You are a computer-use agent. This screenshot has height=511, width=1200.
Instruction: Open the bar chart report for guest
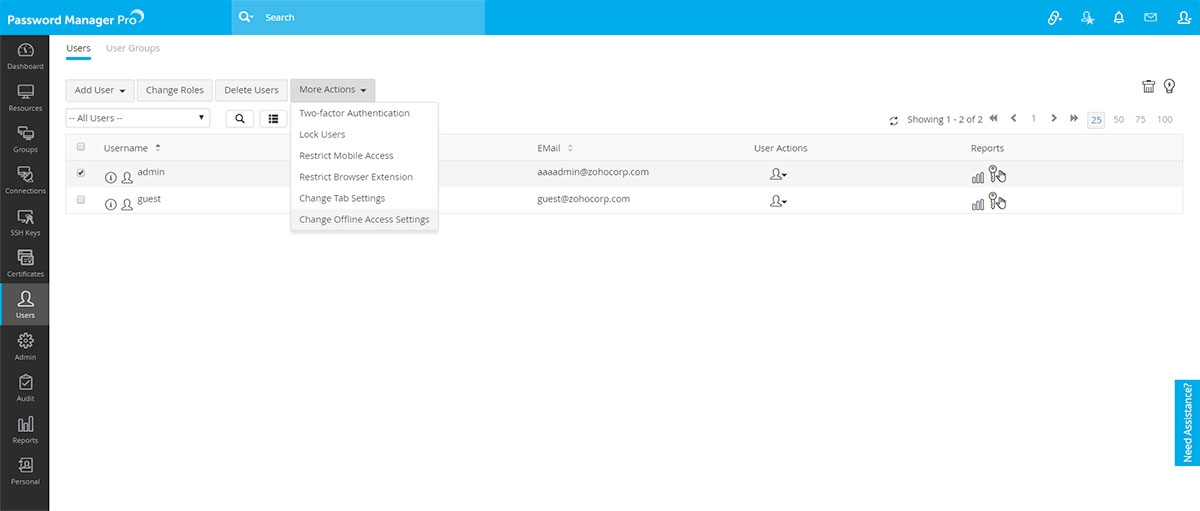coord(977,204)
